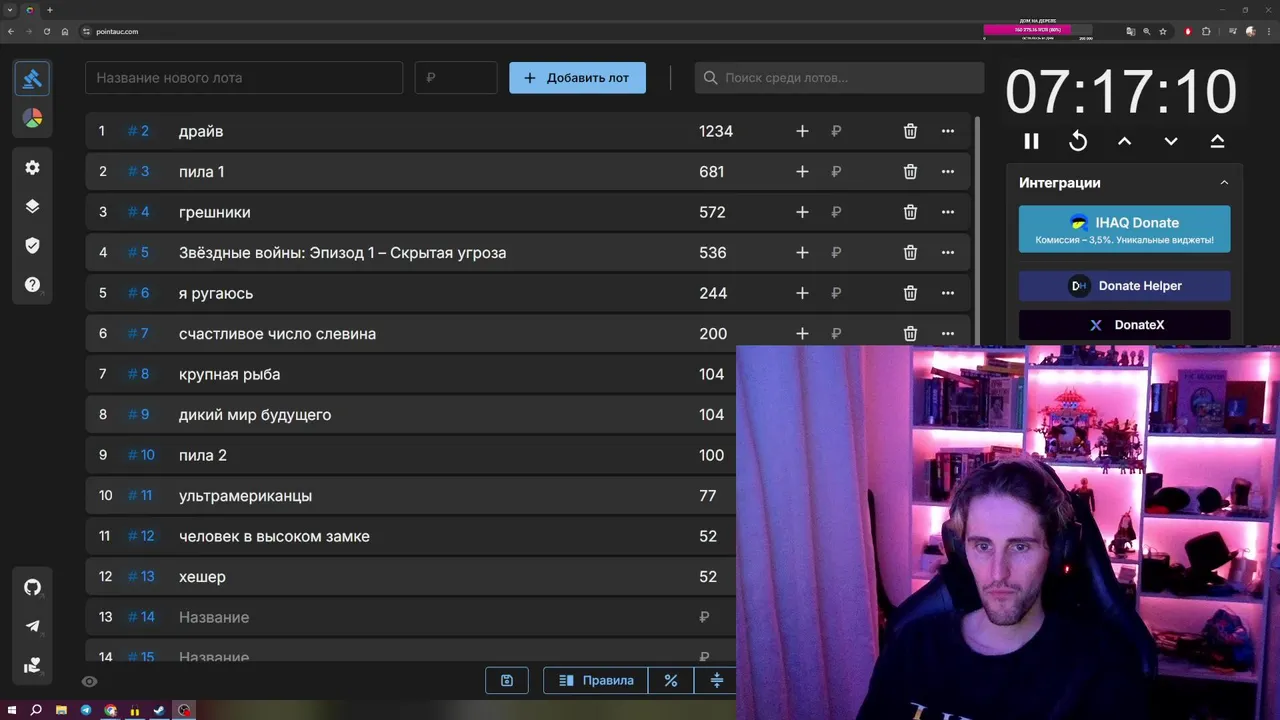
Task: Delete the lot "грешники"
Action: tap(910, 212)
